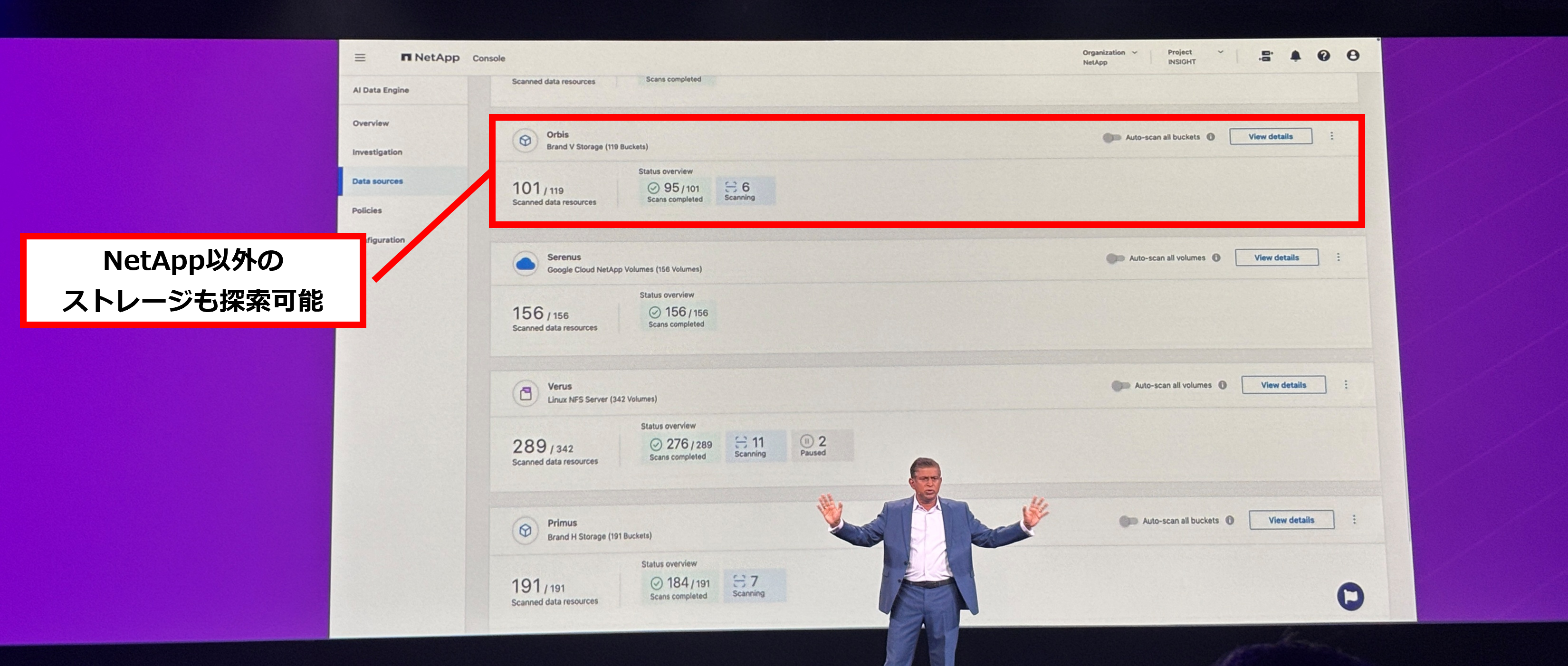Viewport: 1568px width, 666px height.
Task: Open Policies in the sidebar
Action: coord(367,210)
